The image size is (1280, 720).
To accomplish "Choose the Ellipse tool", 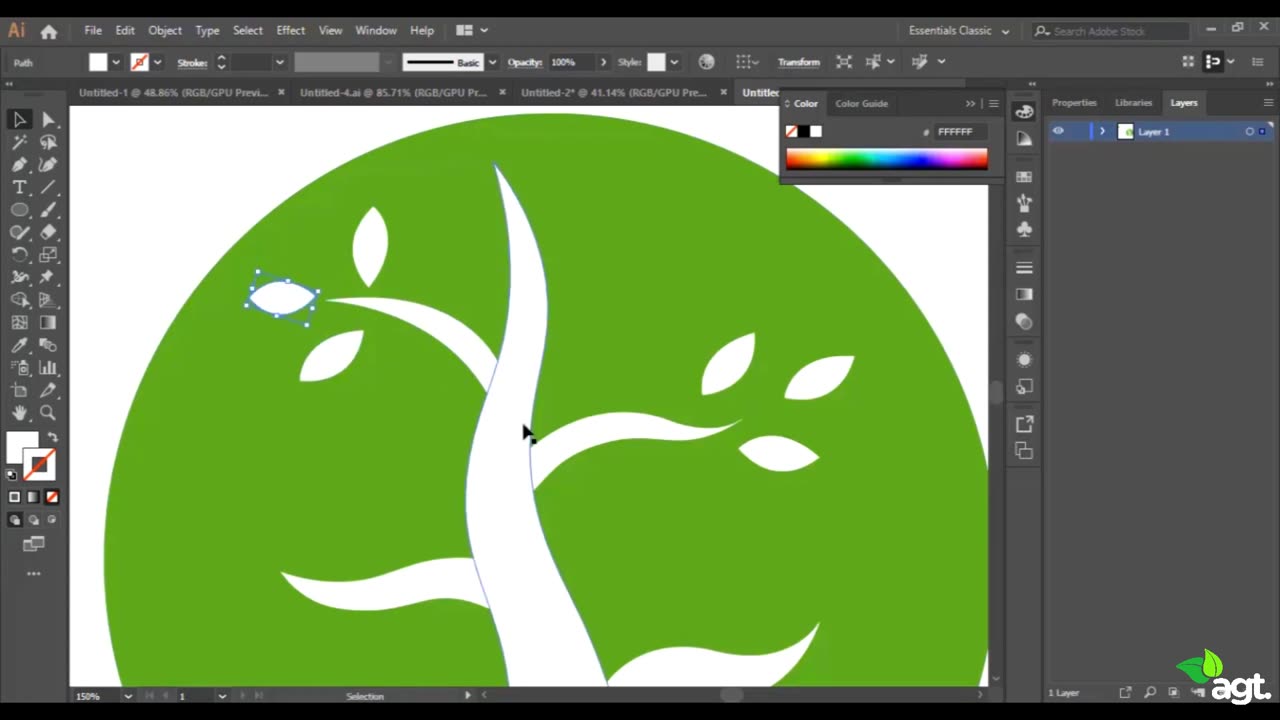I will tap(19, 210).
